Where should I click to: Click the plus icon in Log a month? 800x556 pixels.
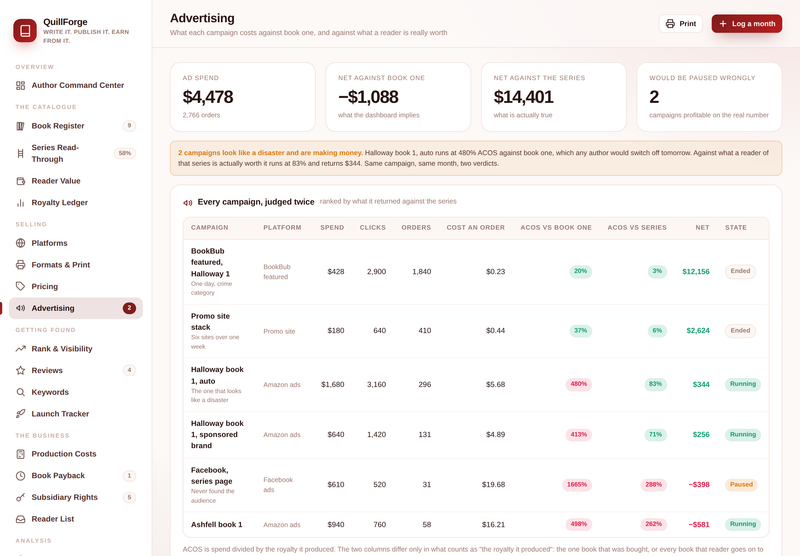(722, 24)
